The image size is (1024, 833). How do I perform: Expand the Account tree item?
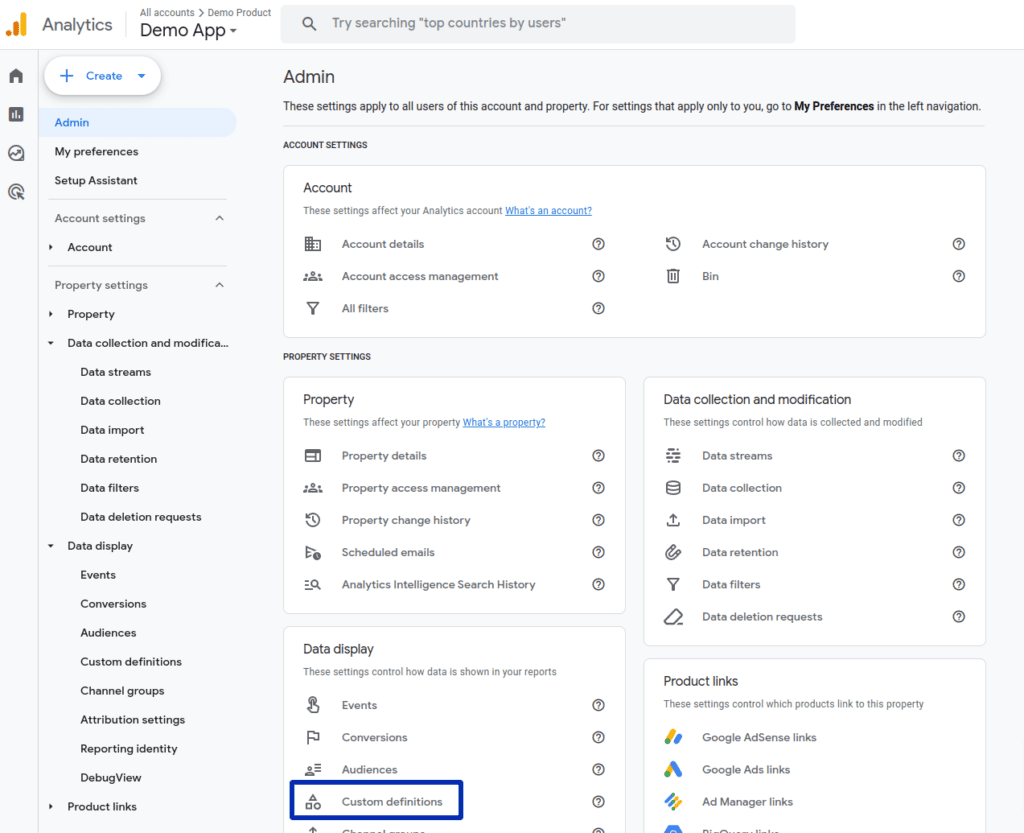click(51, 247)
